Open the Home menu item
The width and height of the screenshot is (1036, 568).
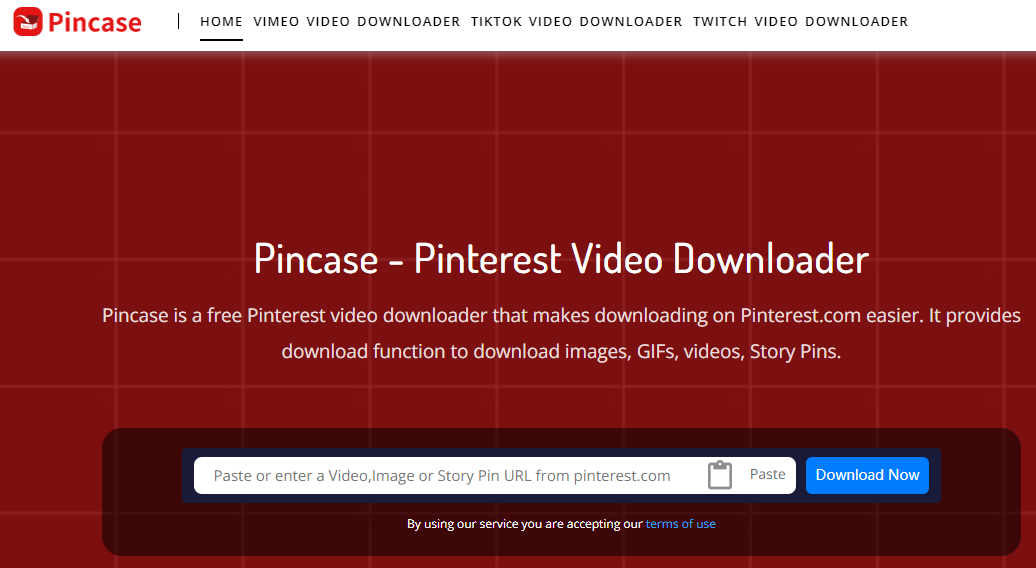click(x=221, y=22)
